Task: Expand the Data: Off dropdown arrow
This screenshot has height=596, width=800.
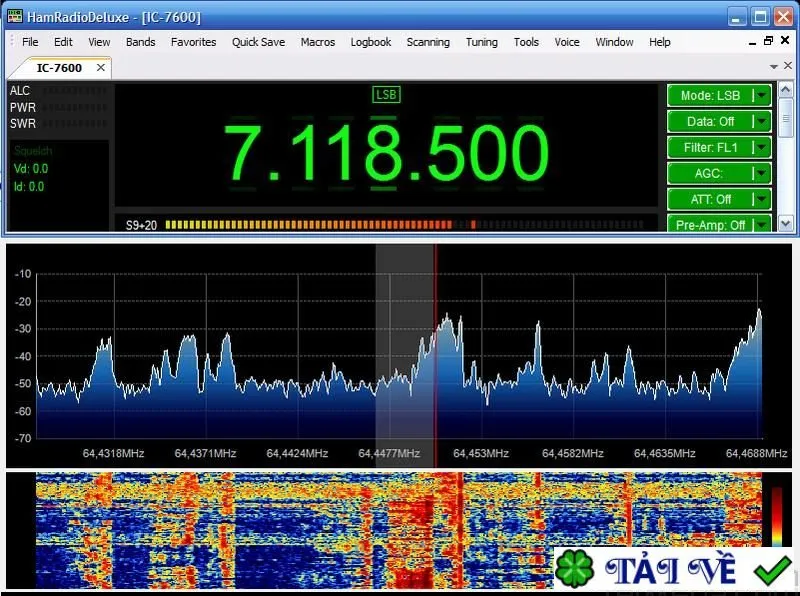Action: pyautogui.click(x=762, y=121)
